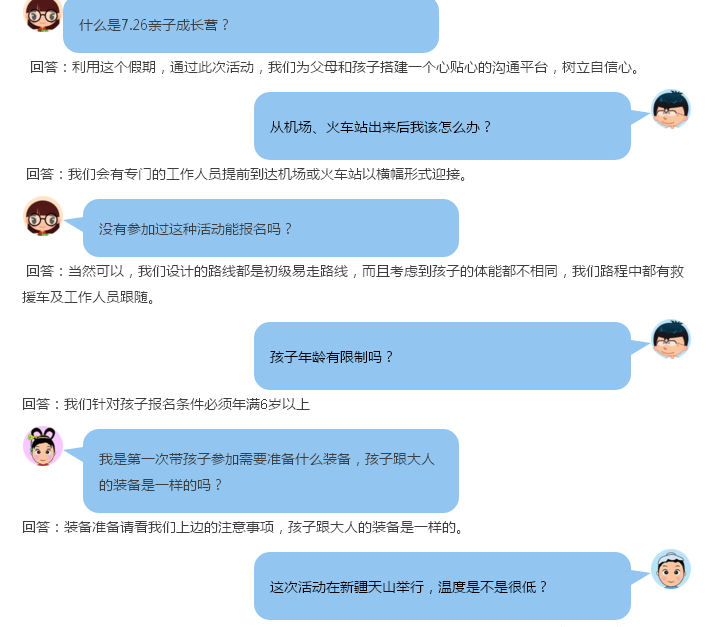Click the white-cap boy avatar beside 新疆天山 question

pos(671,570)
